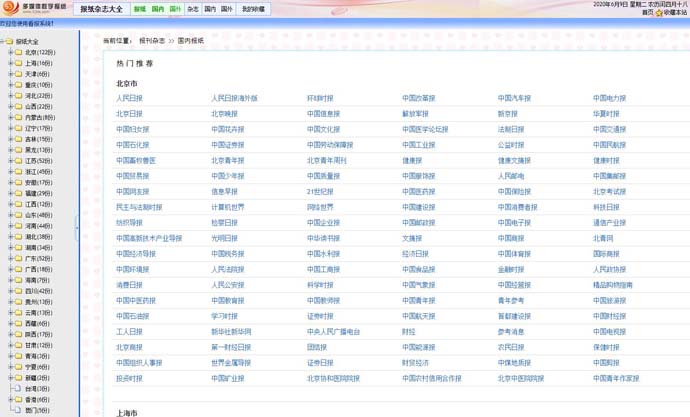Click the folder icon for 天津

pos(18,74)
